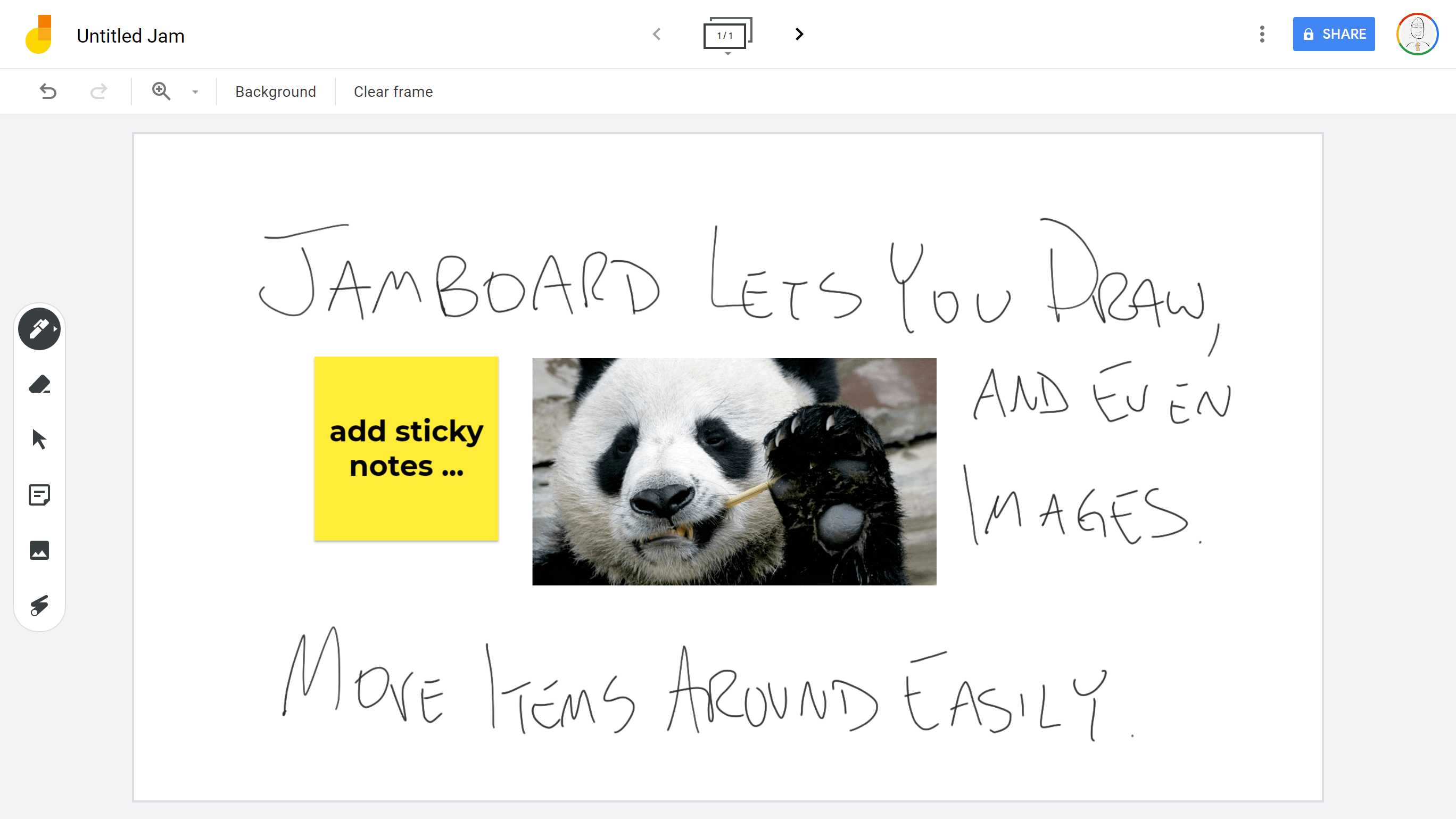
Task: Expand the zoom level dropdown arrow
Action: tap(195, 92)
